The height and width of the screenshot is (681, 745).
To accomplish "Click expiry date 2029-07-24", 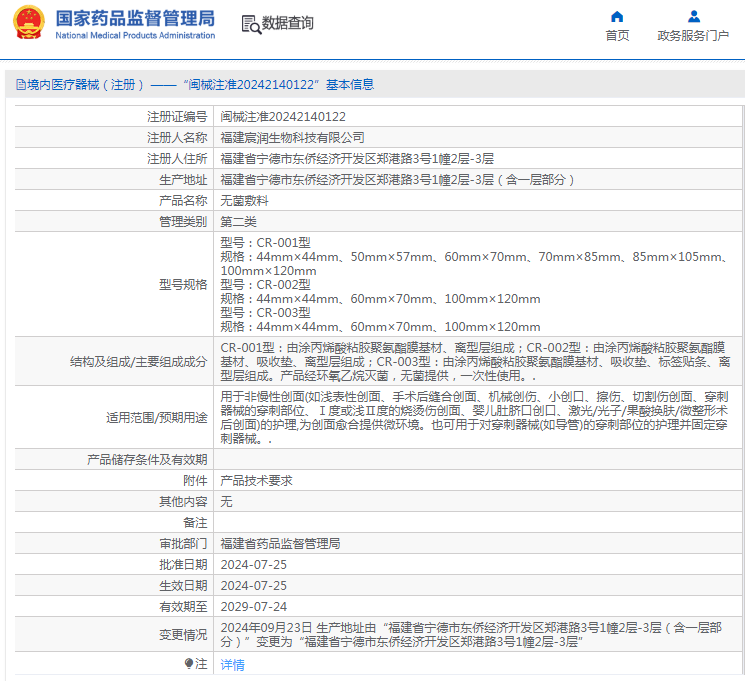I will click(254, 606).
